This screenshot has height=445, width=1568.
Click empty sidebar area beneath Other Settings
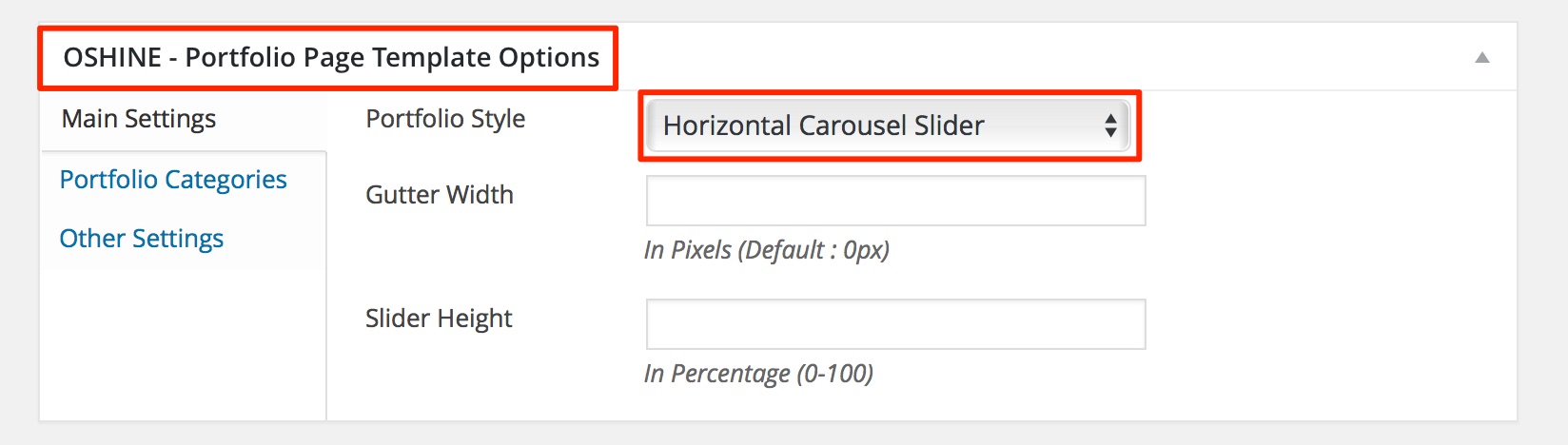[x=181, y=342]
